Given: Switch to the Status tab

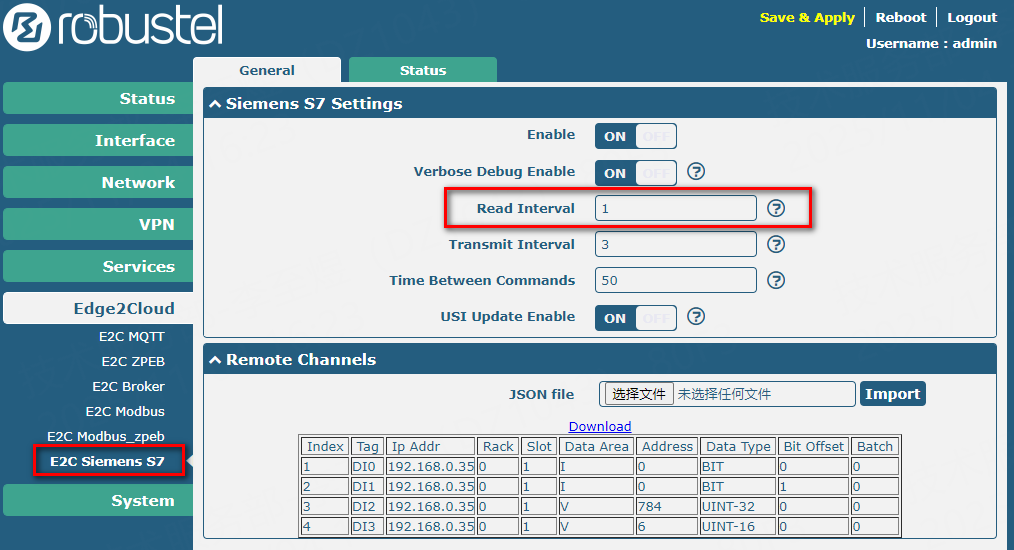Looking at the screenshot, I should tap(422, 70).
